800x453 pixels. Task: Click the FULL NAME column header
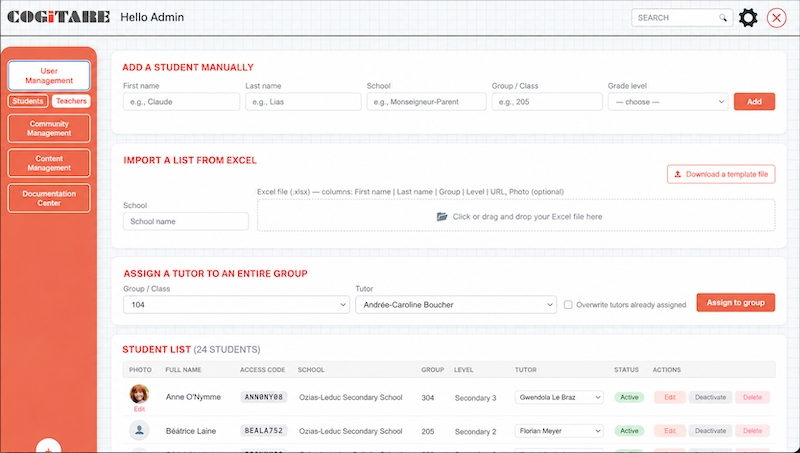coord(183,370)
